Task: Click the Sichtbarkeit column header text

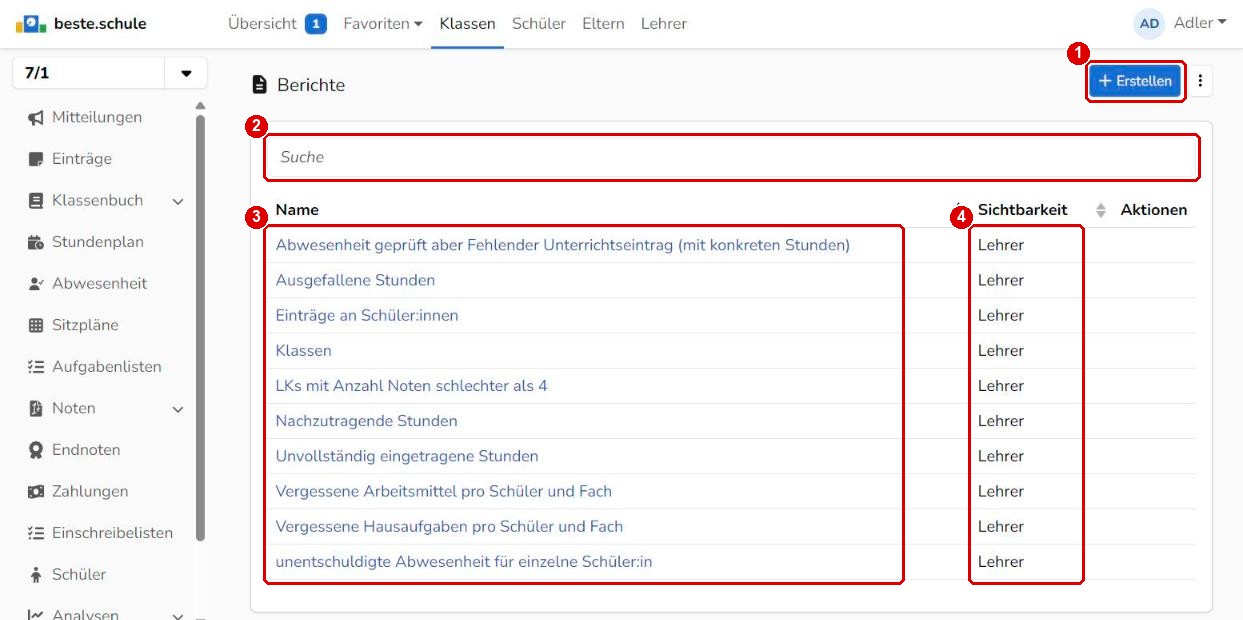Action: 1022,210
